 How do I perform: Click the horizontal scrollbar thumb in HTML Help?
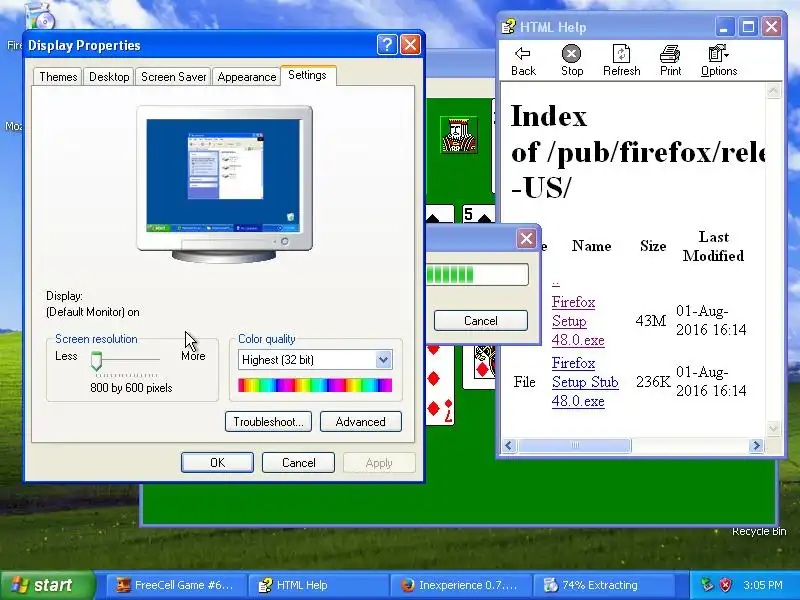[x=574, y=445]
